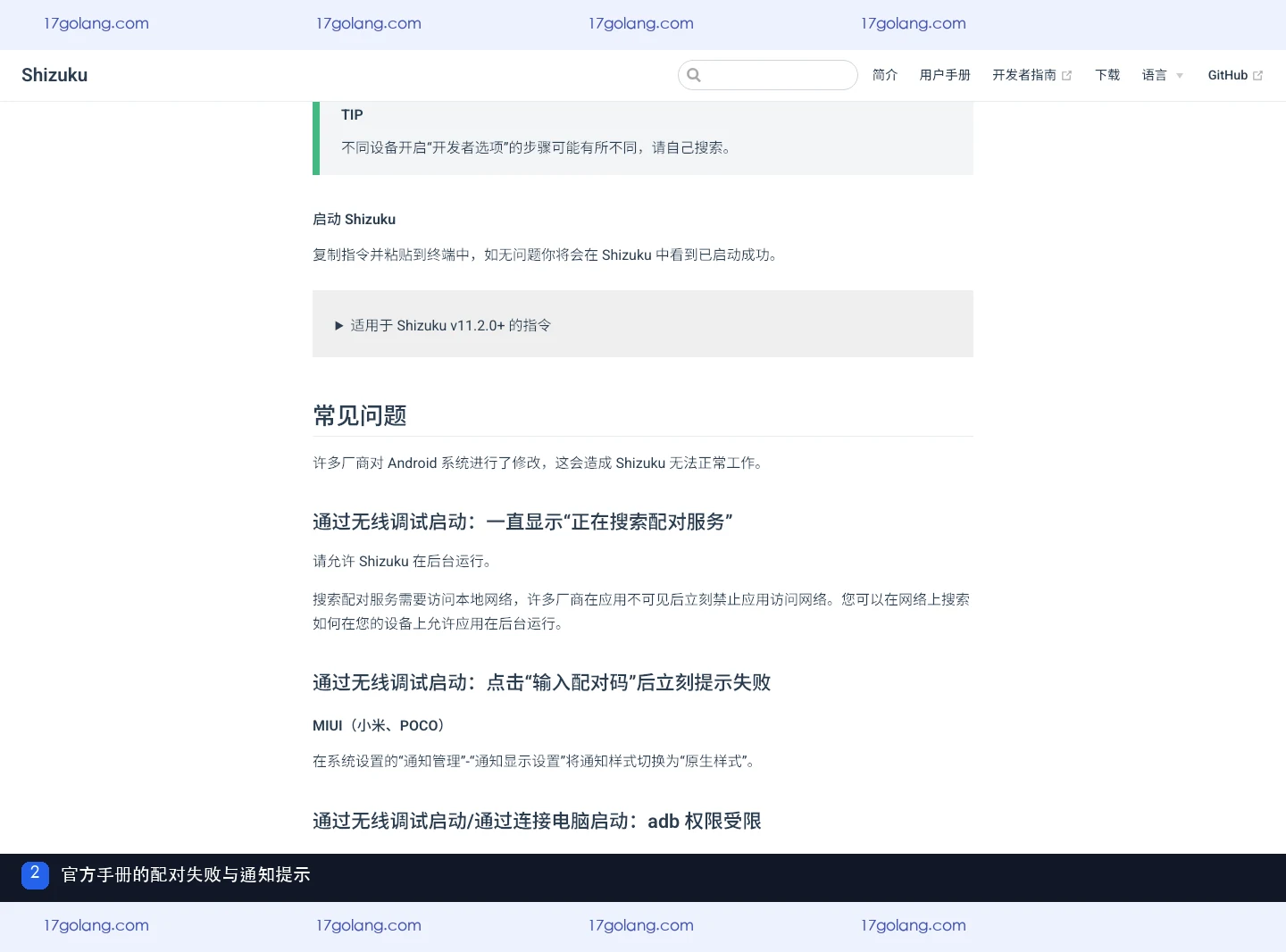The height and width of the screenshot is (952, 1286).
Task: Open the 用户手册 nav item
Action: [945, 75]
